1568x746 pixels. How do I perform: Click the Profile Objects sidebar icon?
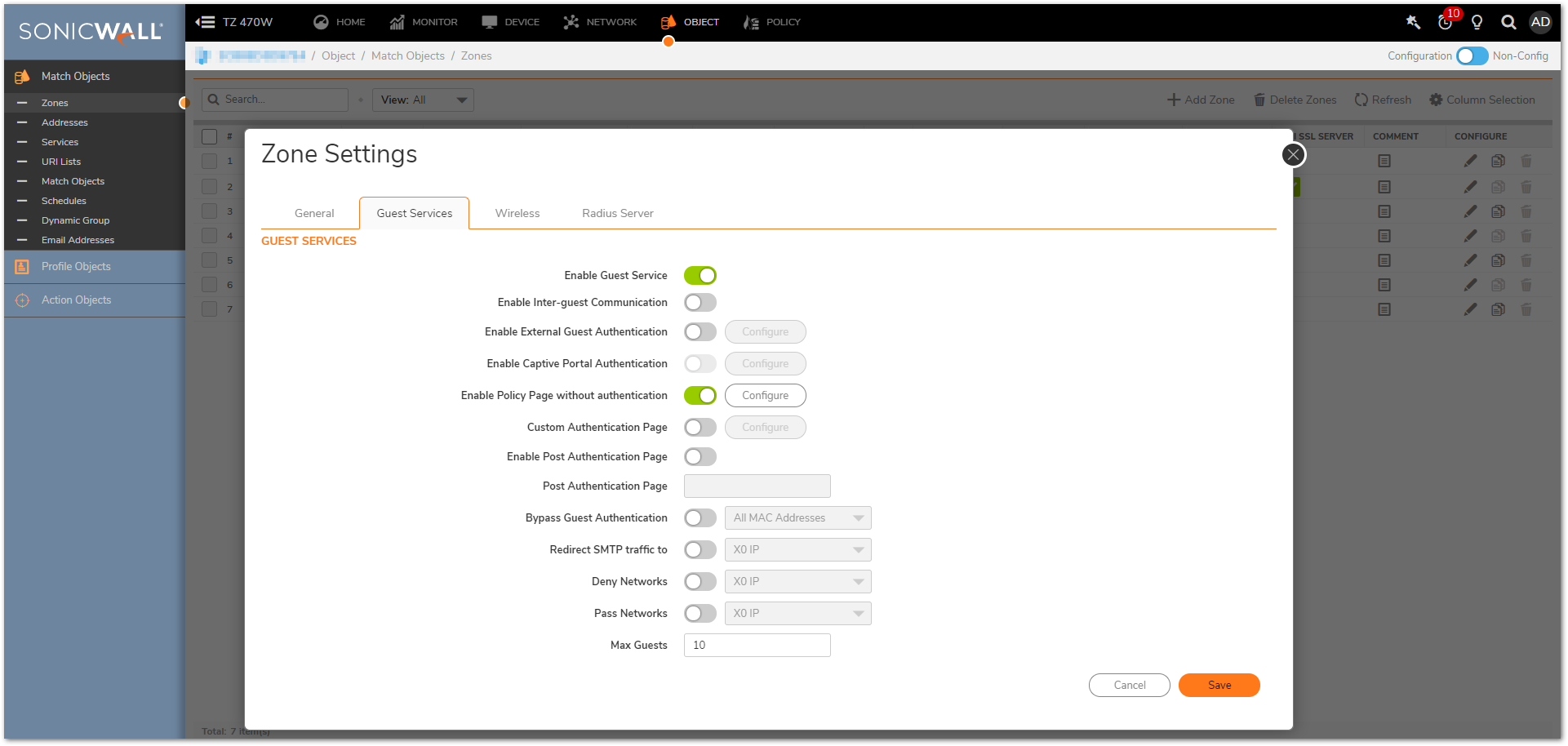pyautogui.click(x=22, y=267)
